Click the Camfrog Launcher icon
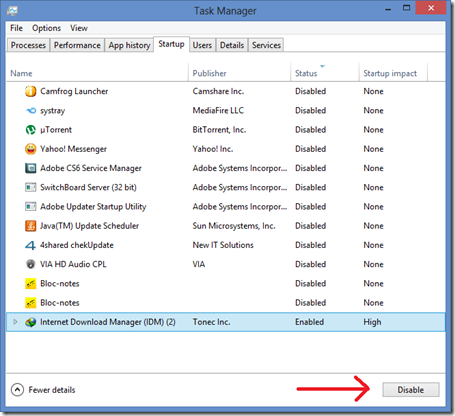 tap(31, 91)
